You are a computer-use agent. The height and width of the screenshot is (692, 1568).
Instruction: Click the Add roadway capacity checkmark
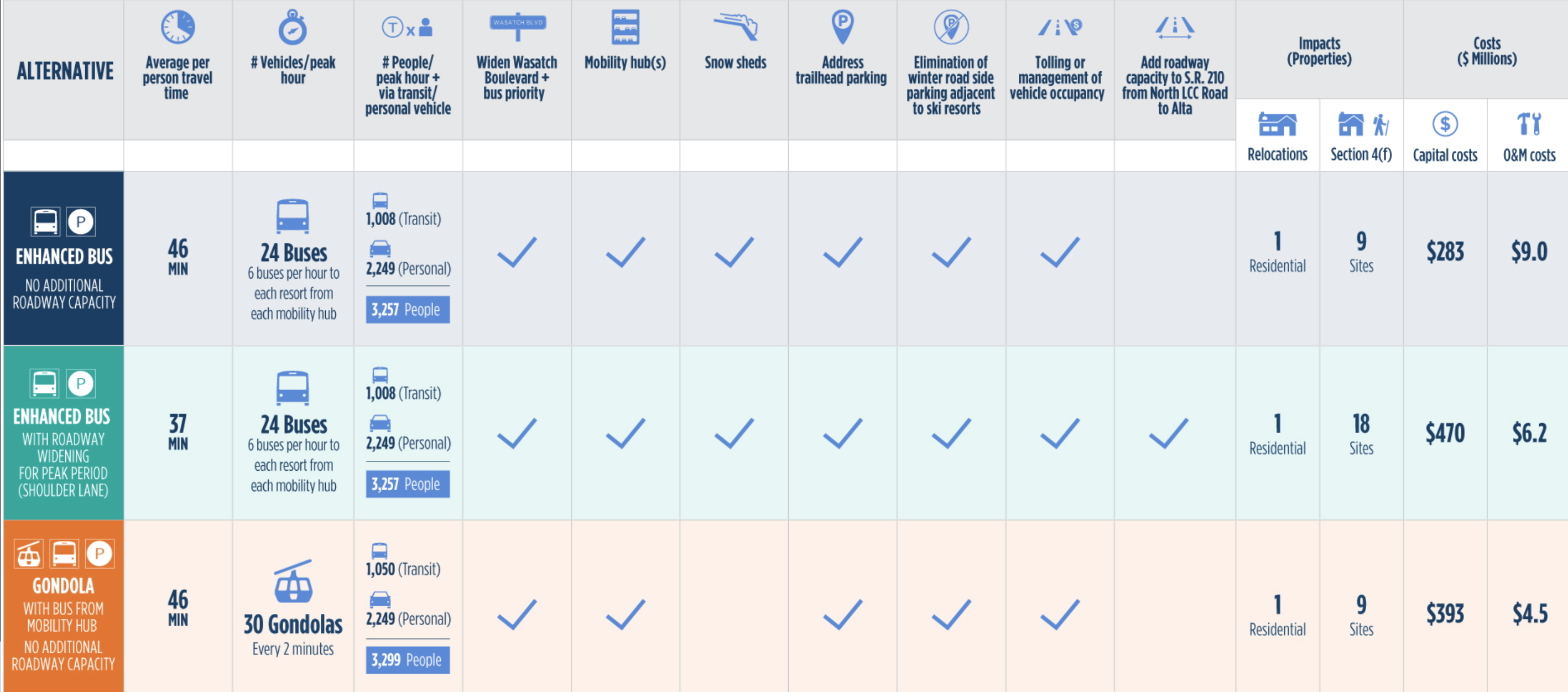[x=1168, y=433]
